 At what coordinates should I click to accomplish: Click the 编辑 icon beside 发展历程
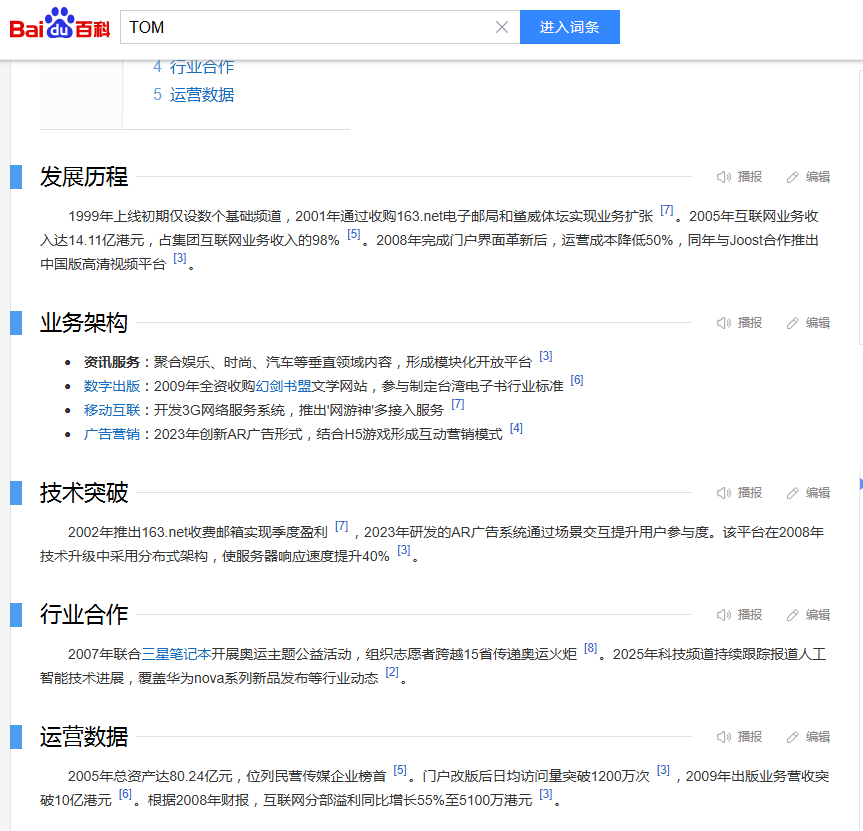808,176
